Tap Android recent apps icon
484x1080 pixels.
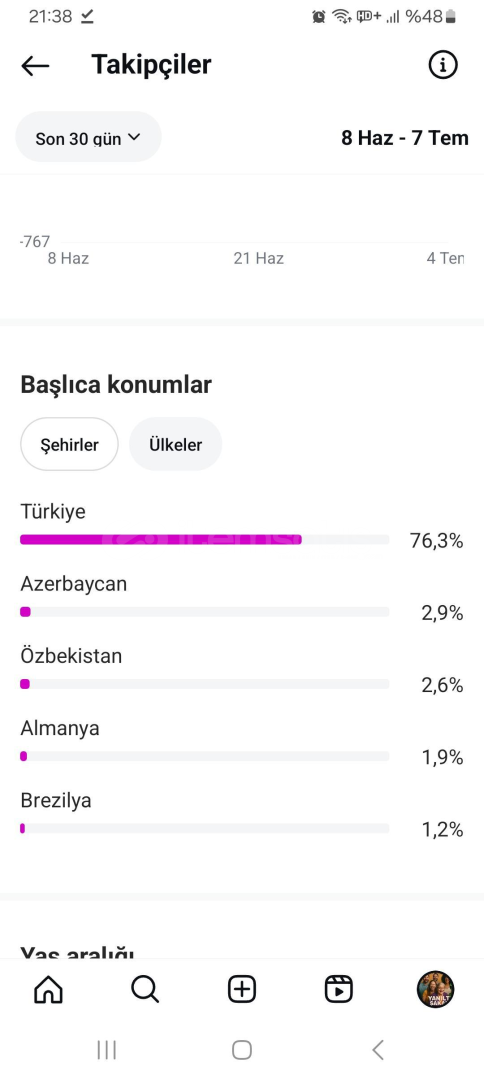pyautogui.click(x=107, y=1050)
